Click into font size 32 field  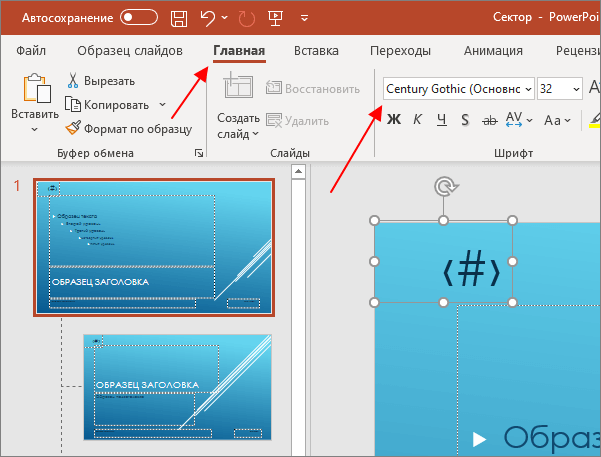553,89
